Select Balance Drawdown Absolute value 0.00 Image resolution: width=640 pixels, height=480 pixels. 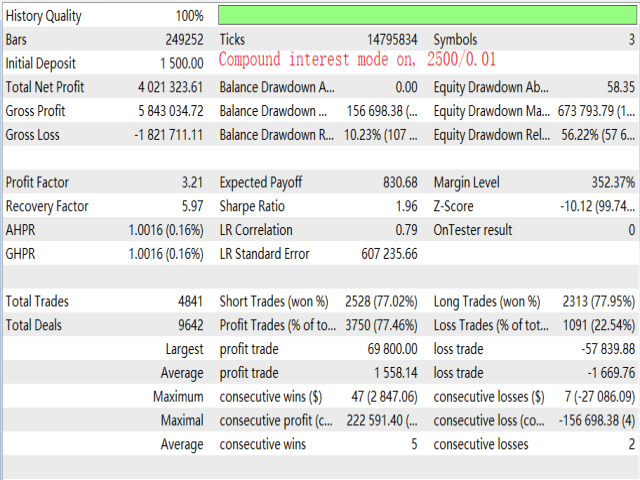[x=407, y=87]
